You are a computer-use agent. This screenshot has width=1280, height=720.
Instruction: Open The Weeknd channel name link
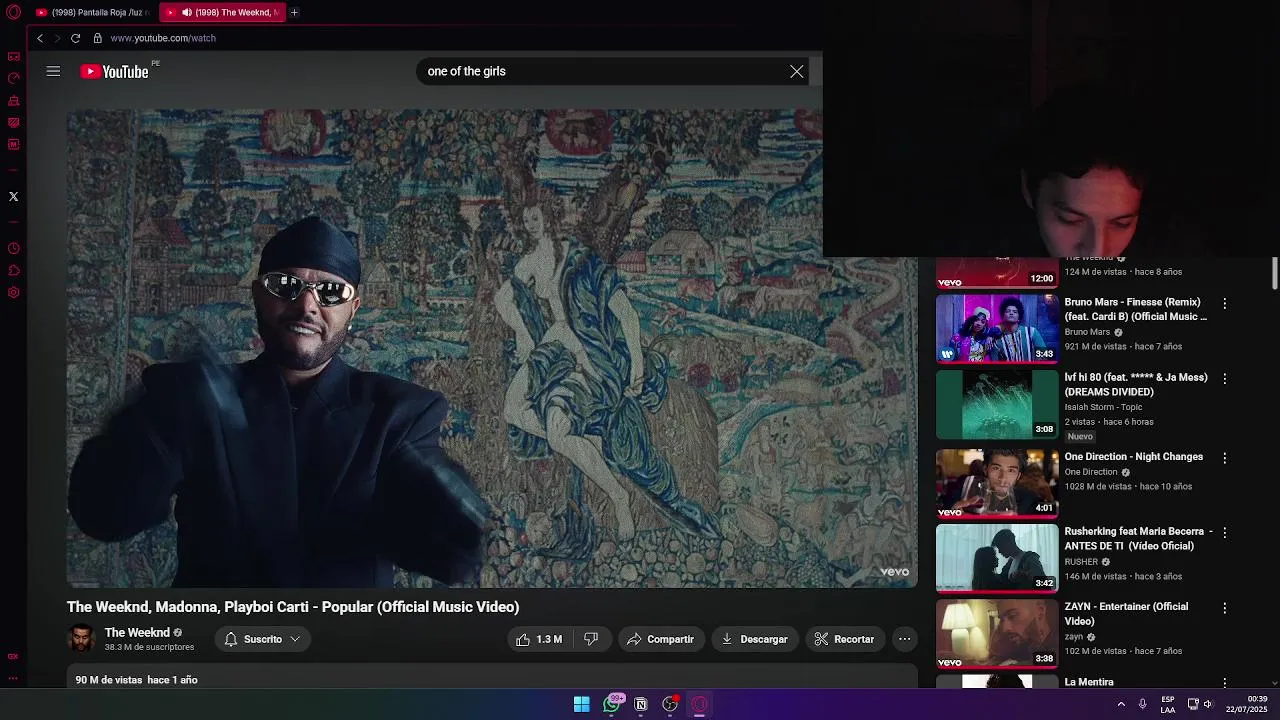[x=137, y=632]
